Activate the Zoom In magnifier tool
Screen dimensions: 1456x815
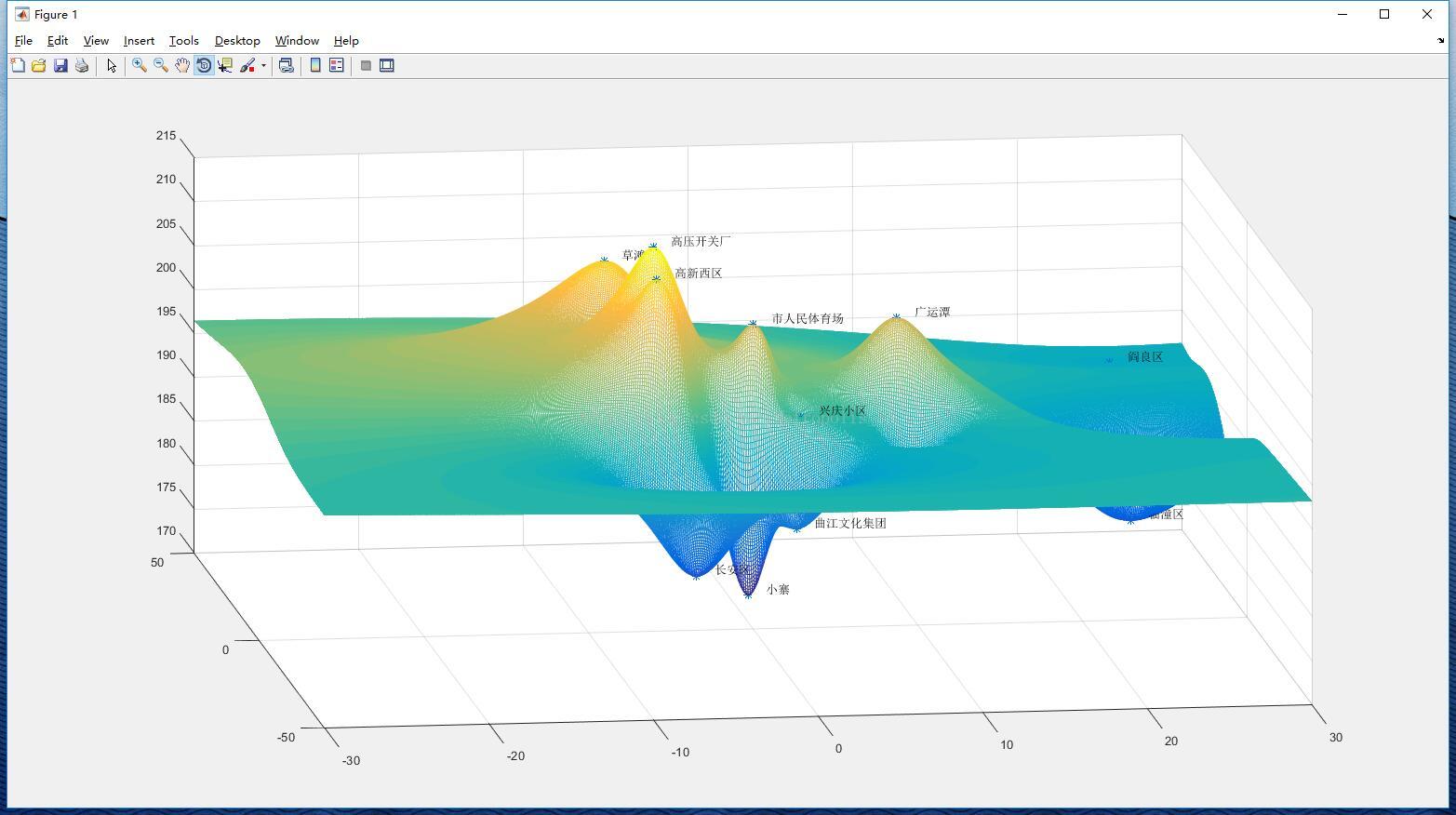click(x=140, y=65)
